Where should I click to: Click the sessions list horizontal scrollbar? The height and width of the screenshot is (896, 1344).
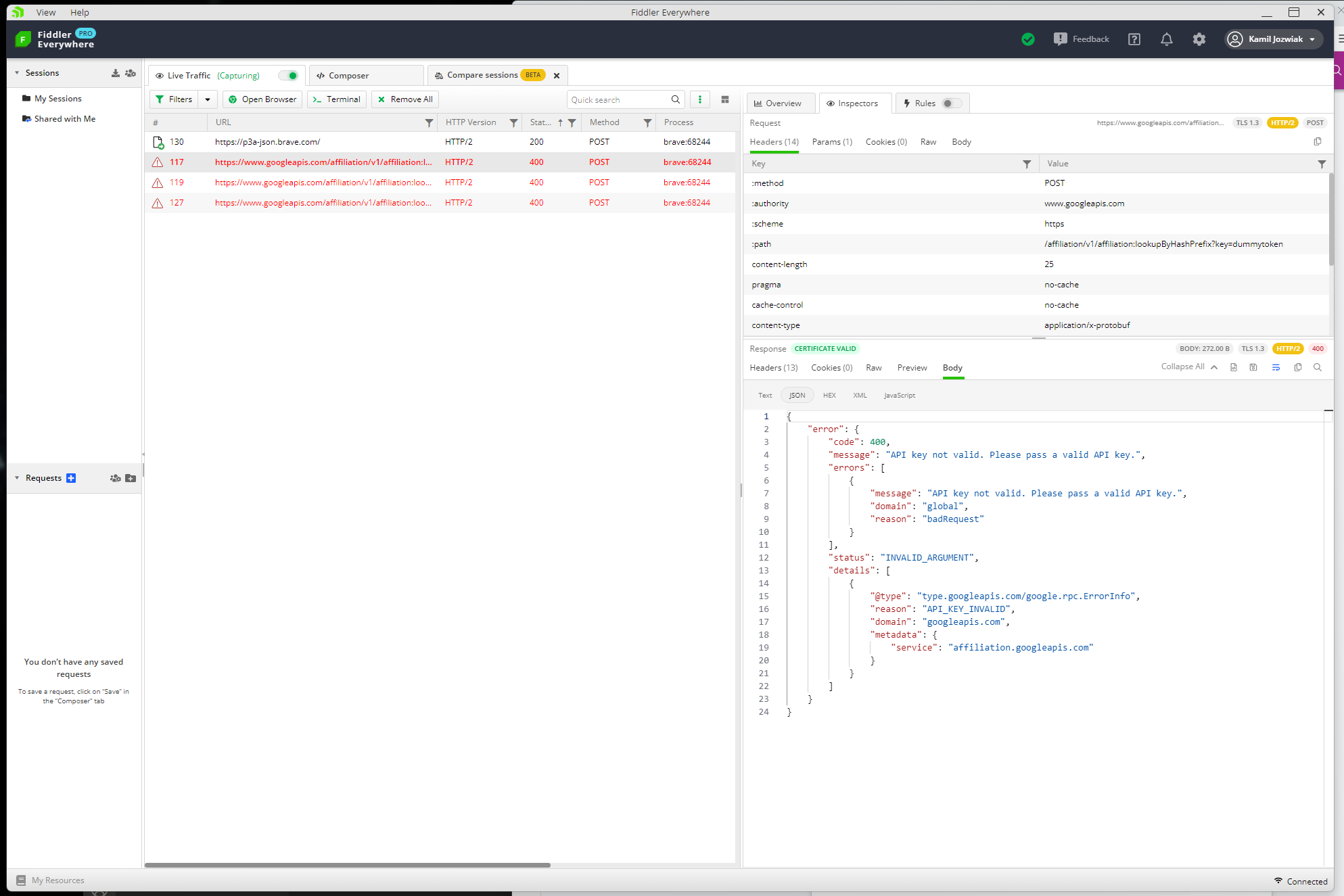(347, 865)
